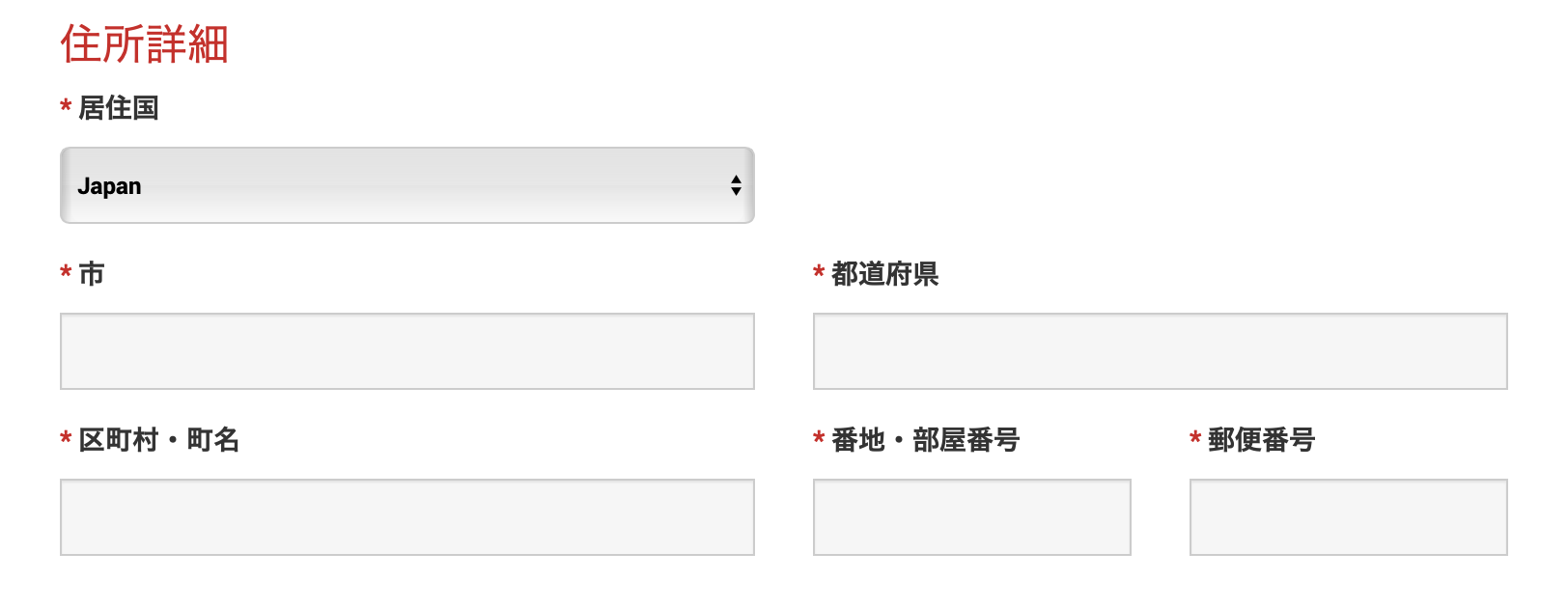The image size is (1568, 608).
Task: Click the 居住国 field label
Action: (x=119, y=108)
